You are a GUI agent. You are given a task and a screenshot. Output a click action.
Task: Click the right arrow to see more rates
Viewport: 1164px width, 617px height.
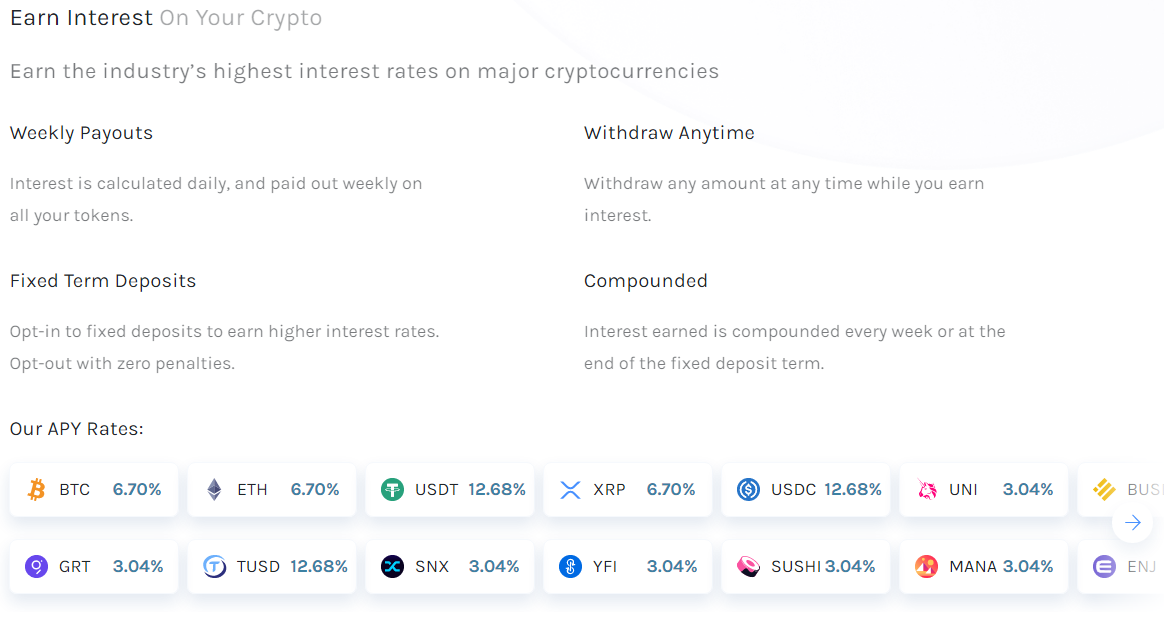1132,522
